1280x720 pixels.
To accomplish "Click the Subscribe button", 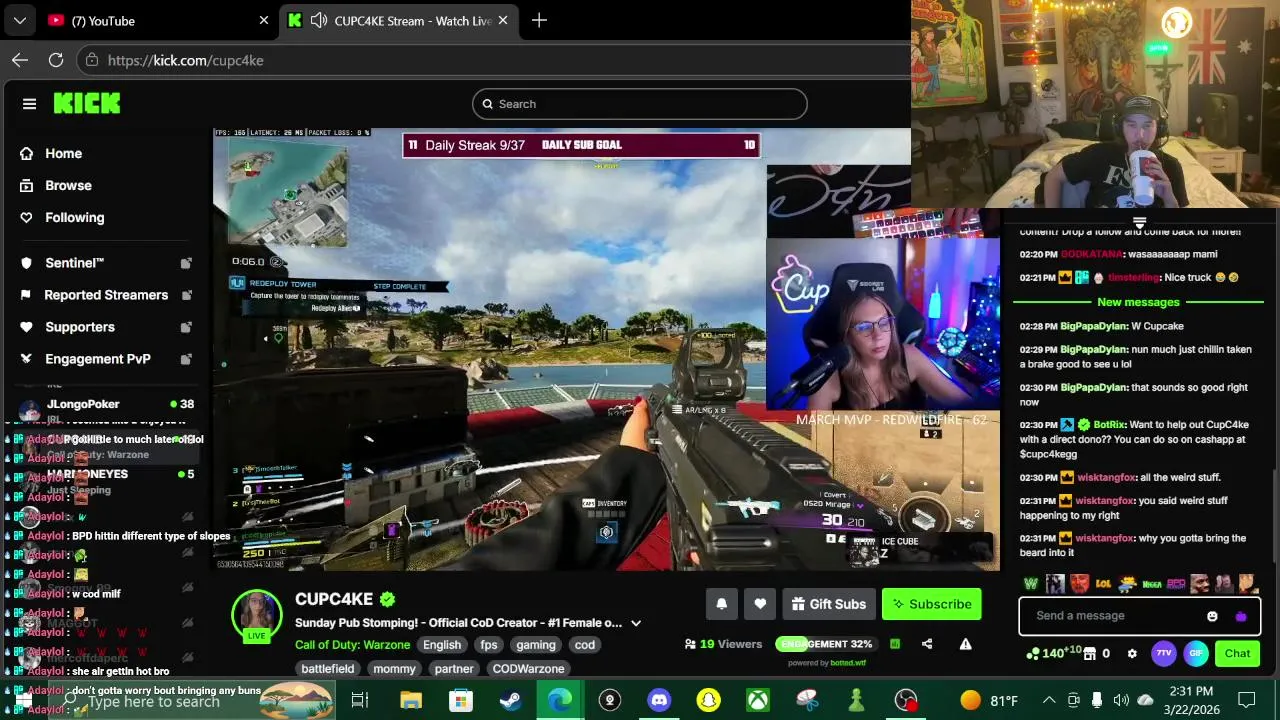I will click(932, 604).
